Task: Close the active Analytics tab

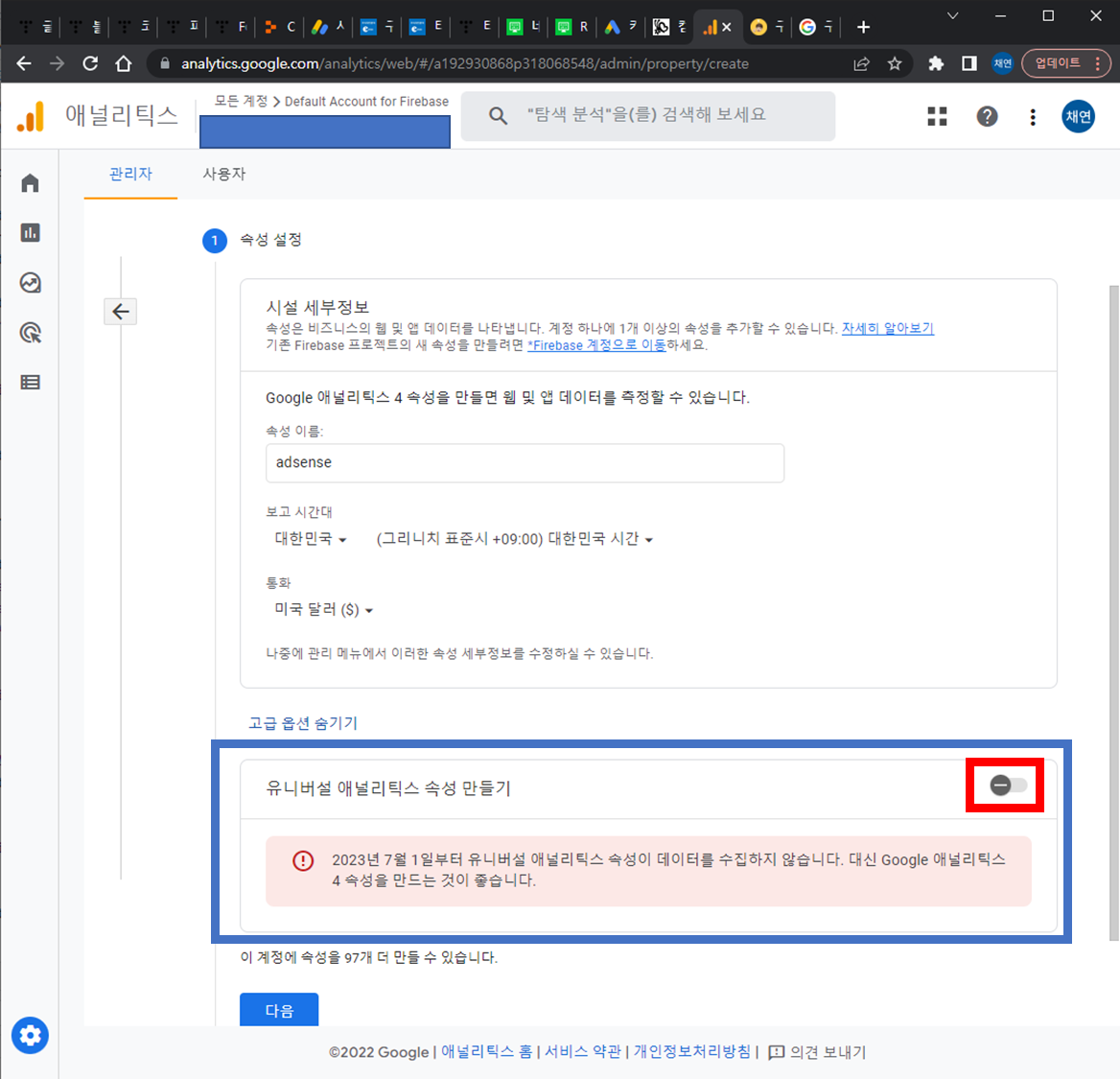Action: 727,27
